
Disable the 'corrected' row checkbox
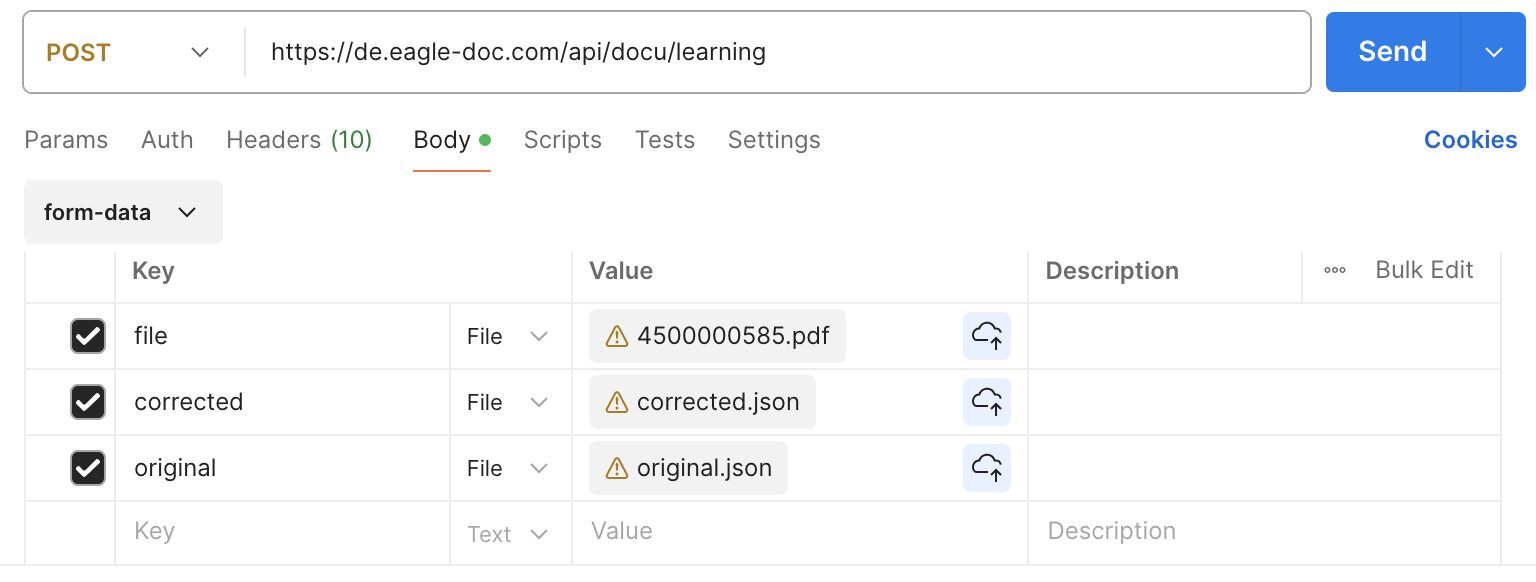click(88, 402)
